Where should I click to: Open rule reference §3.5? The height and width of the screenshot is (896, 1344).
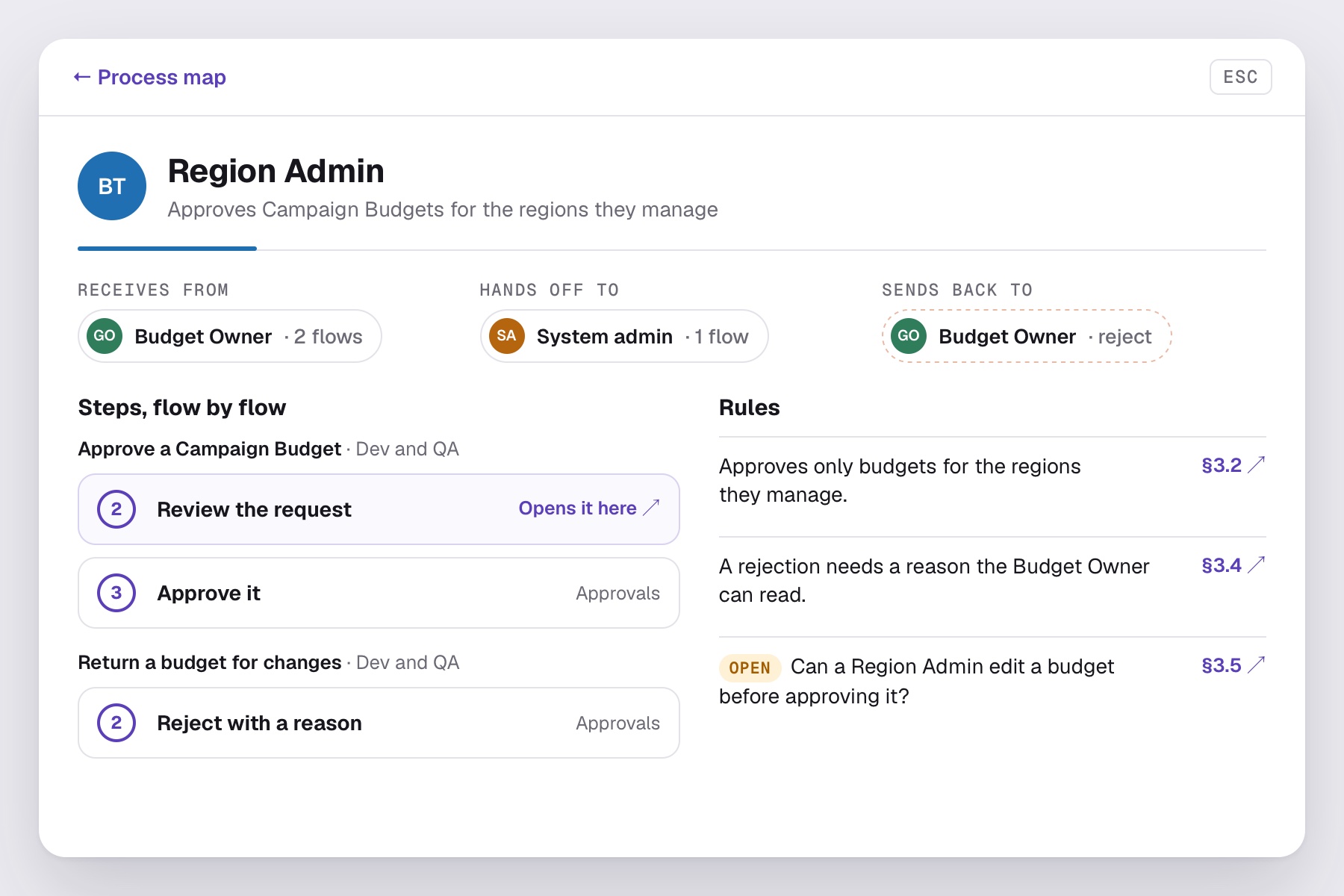point(1233,665)
